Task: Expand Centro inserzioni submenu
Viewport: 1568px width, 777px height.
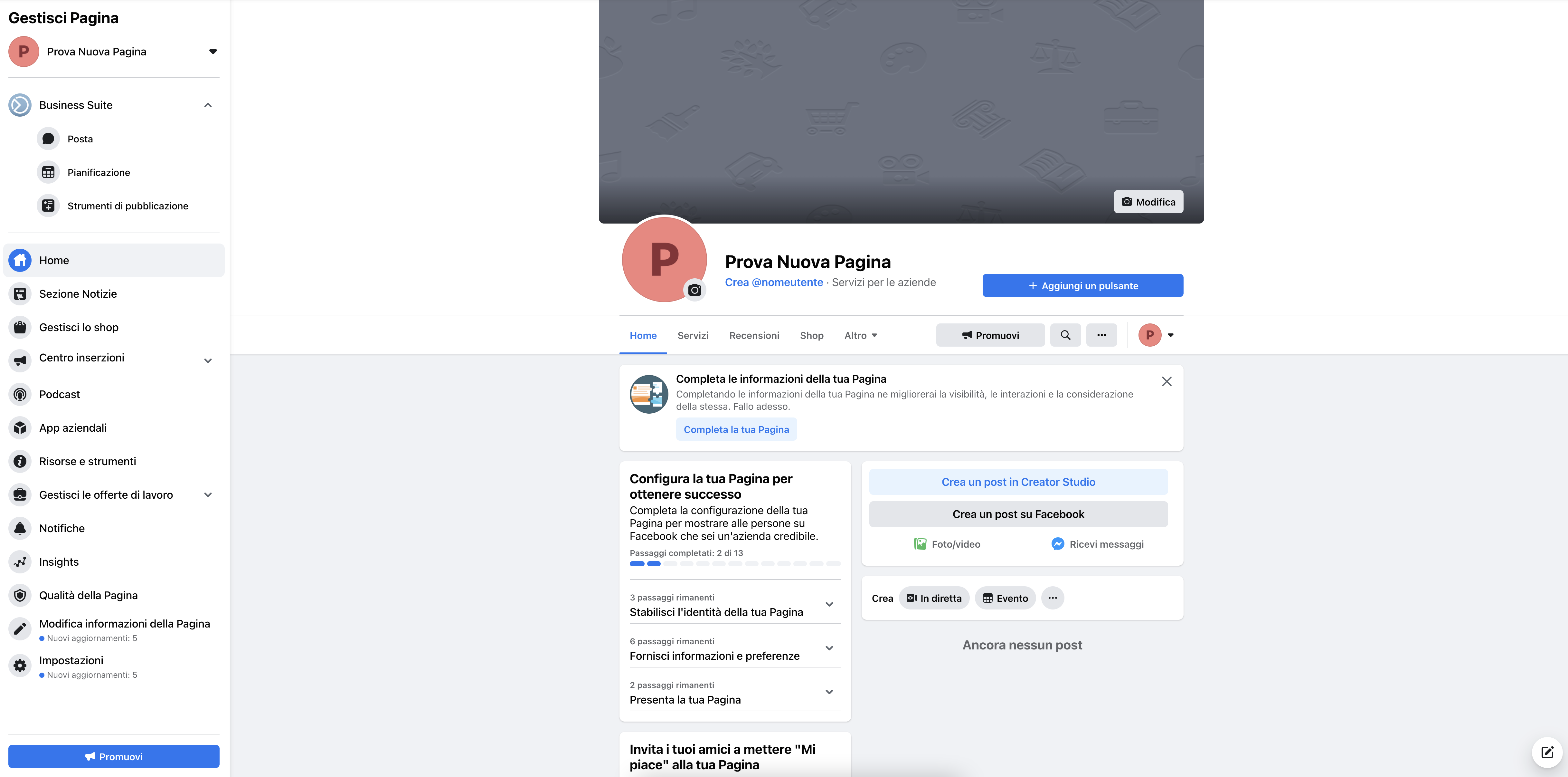Action: point(208,360)
